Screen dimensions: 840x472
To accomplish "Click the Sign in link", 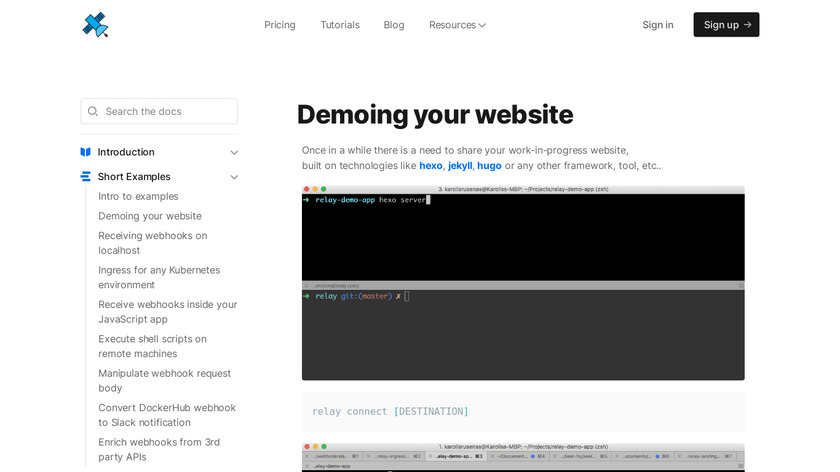I will pyautogui.click(x=658, y=25).
